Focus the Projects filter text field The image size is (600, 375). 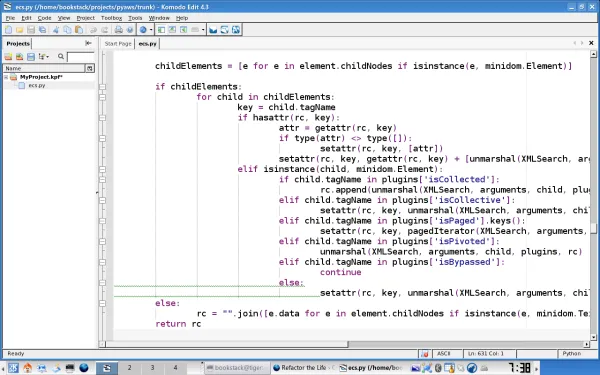[x=80, y=57]
